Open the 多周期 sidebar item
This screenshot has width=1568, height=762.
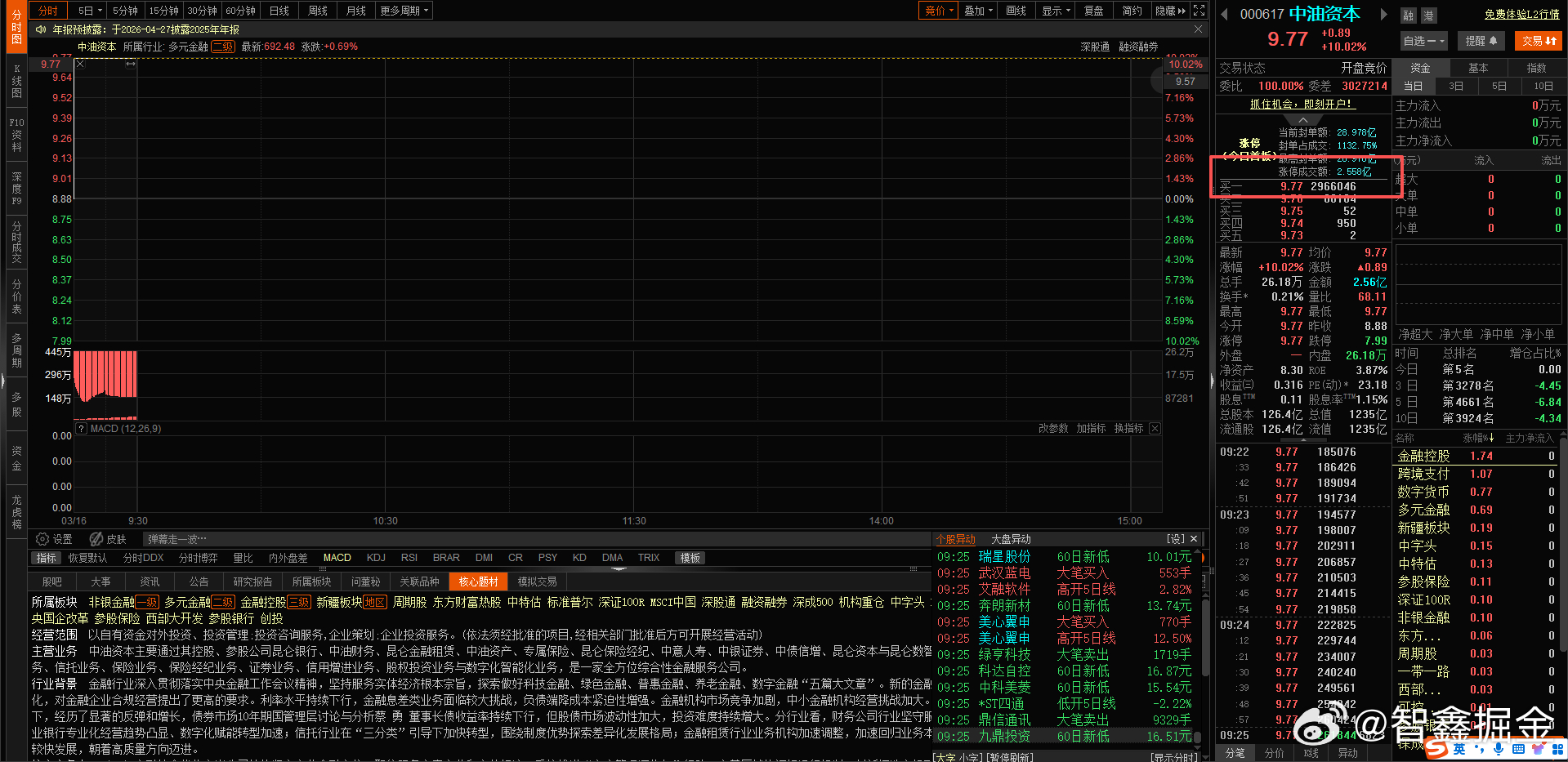pos(16,350)
